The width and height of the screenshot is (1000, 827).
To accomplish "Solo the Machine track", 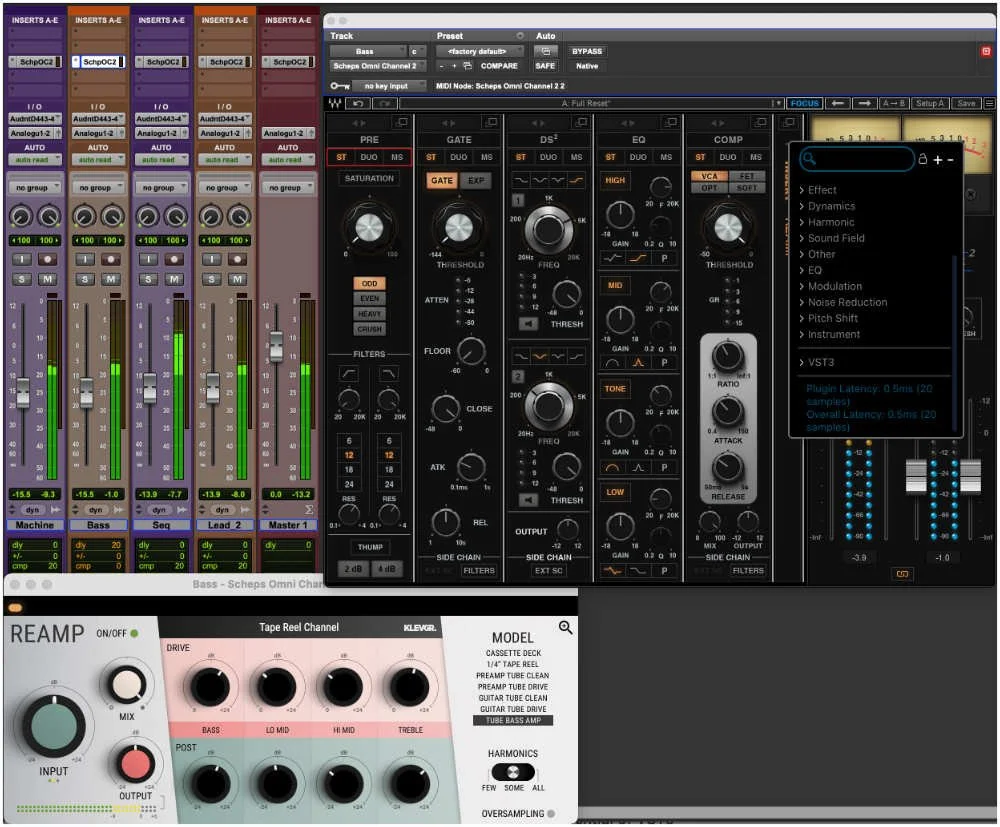I will [x=22, y=279].
